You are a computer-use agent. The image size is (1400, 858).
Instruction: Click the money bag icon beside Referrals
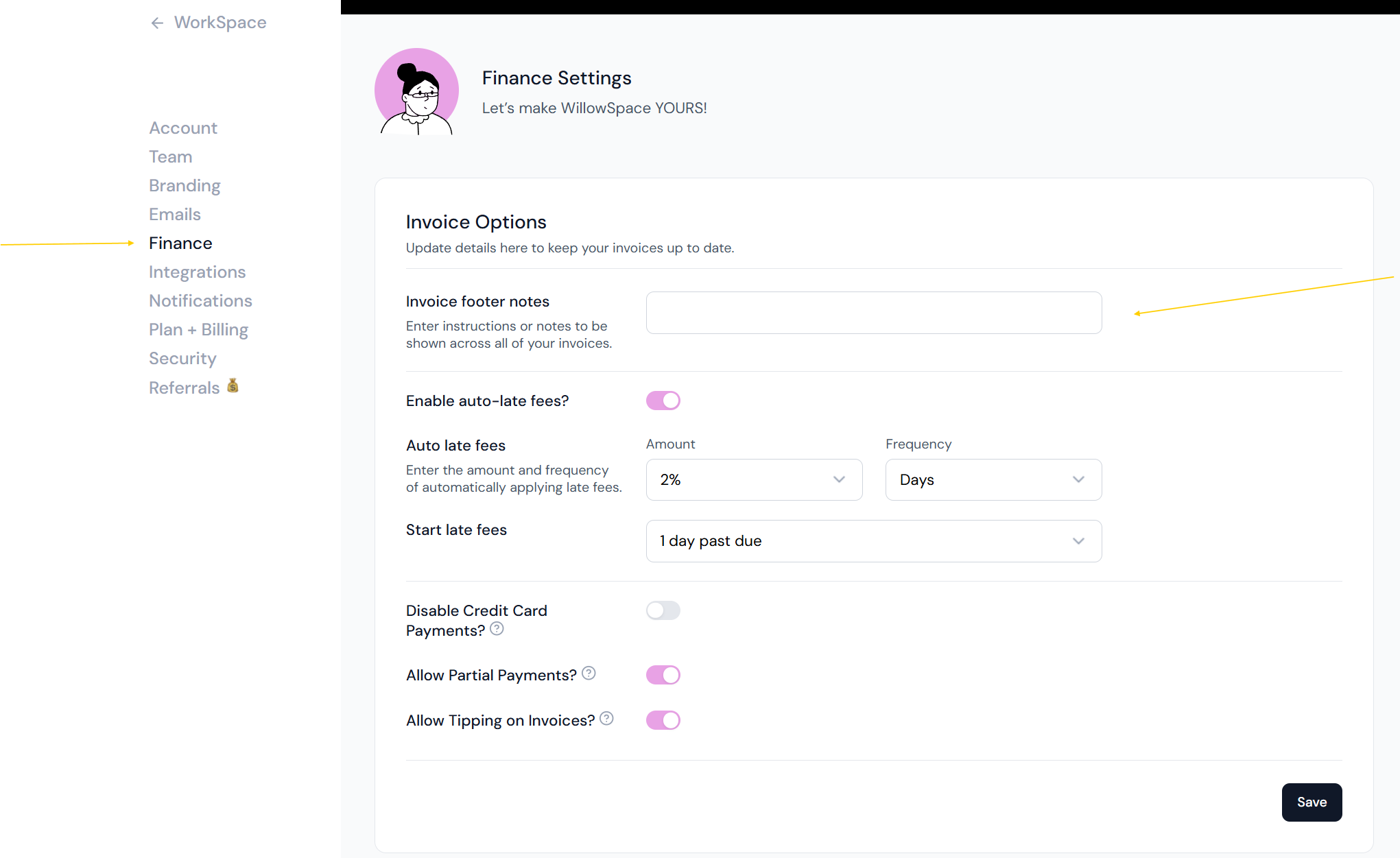pos(233,385)
